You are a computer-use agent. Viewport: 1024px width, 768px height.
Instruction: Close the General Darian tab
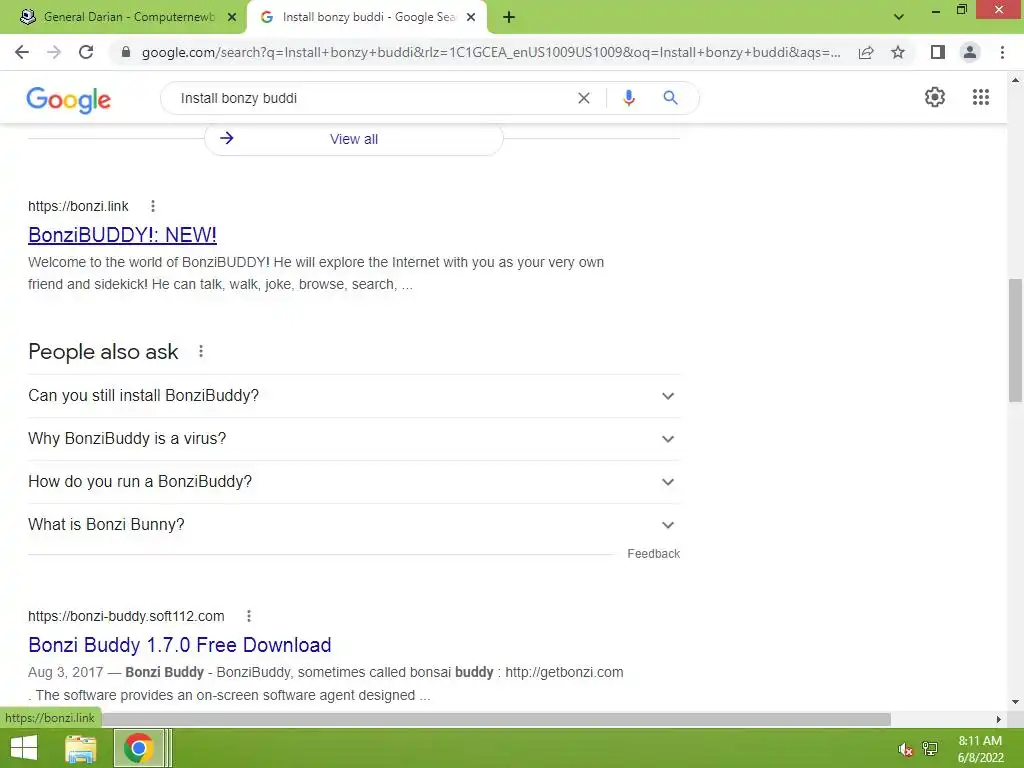(x=232, y=17)
